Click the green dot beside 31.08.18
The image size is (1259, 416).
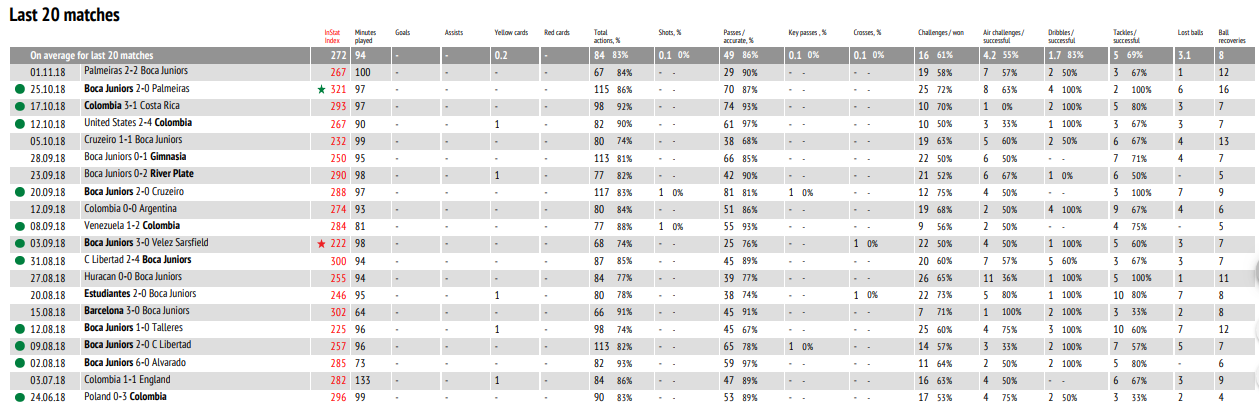pos(19,260)
